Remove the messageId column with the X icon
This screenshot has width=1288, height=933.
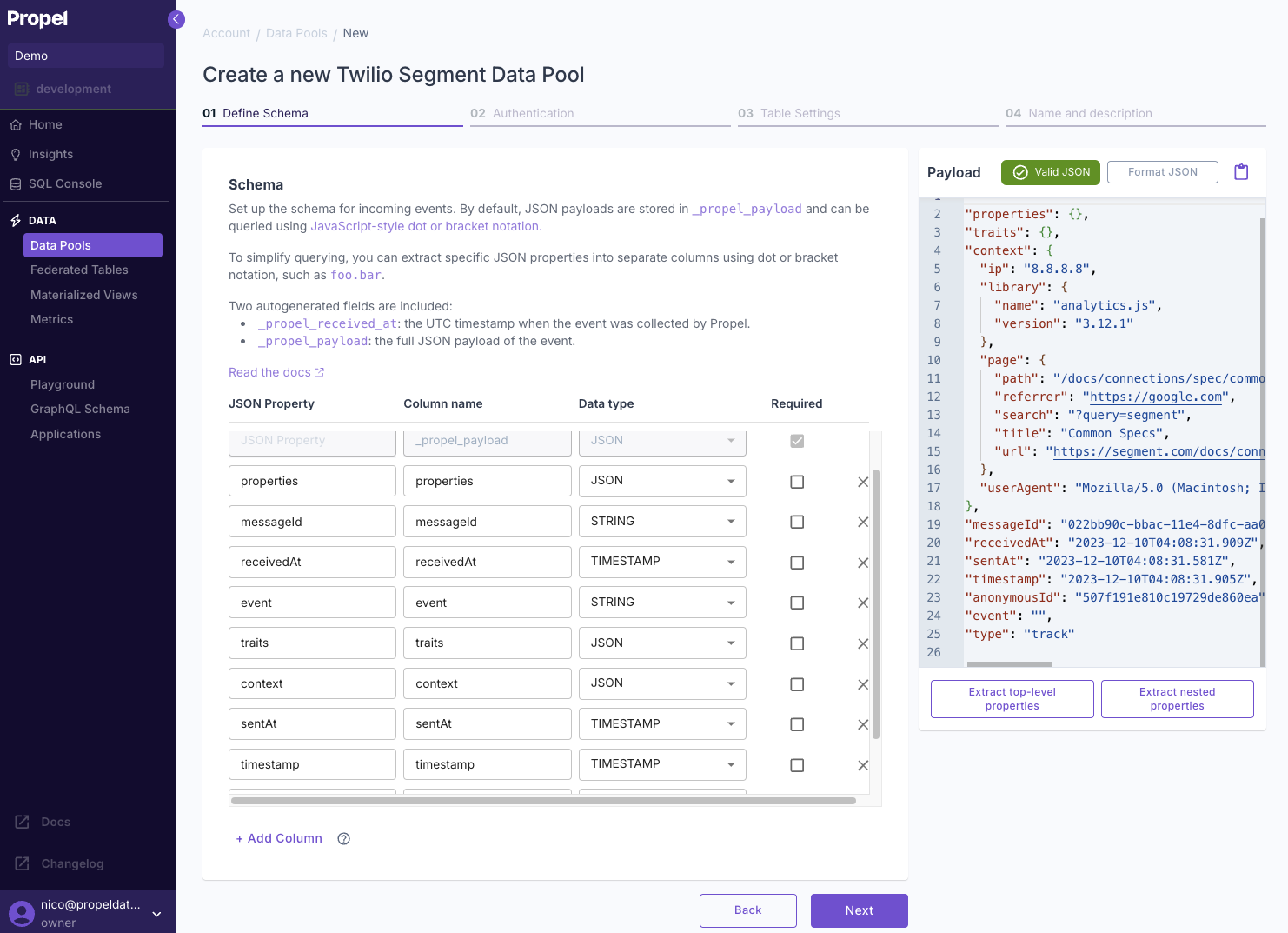862,522
